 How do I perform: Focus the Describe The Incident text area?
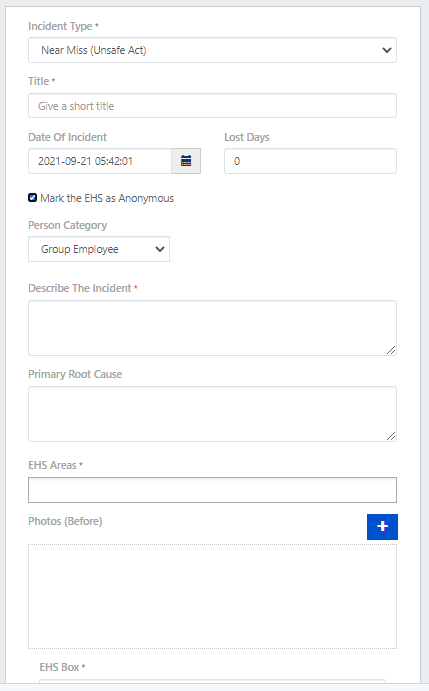213,328
